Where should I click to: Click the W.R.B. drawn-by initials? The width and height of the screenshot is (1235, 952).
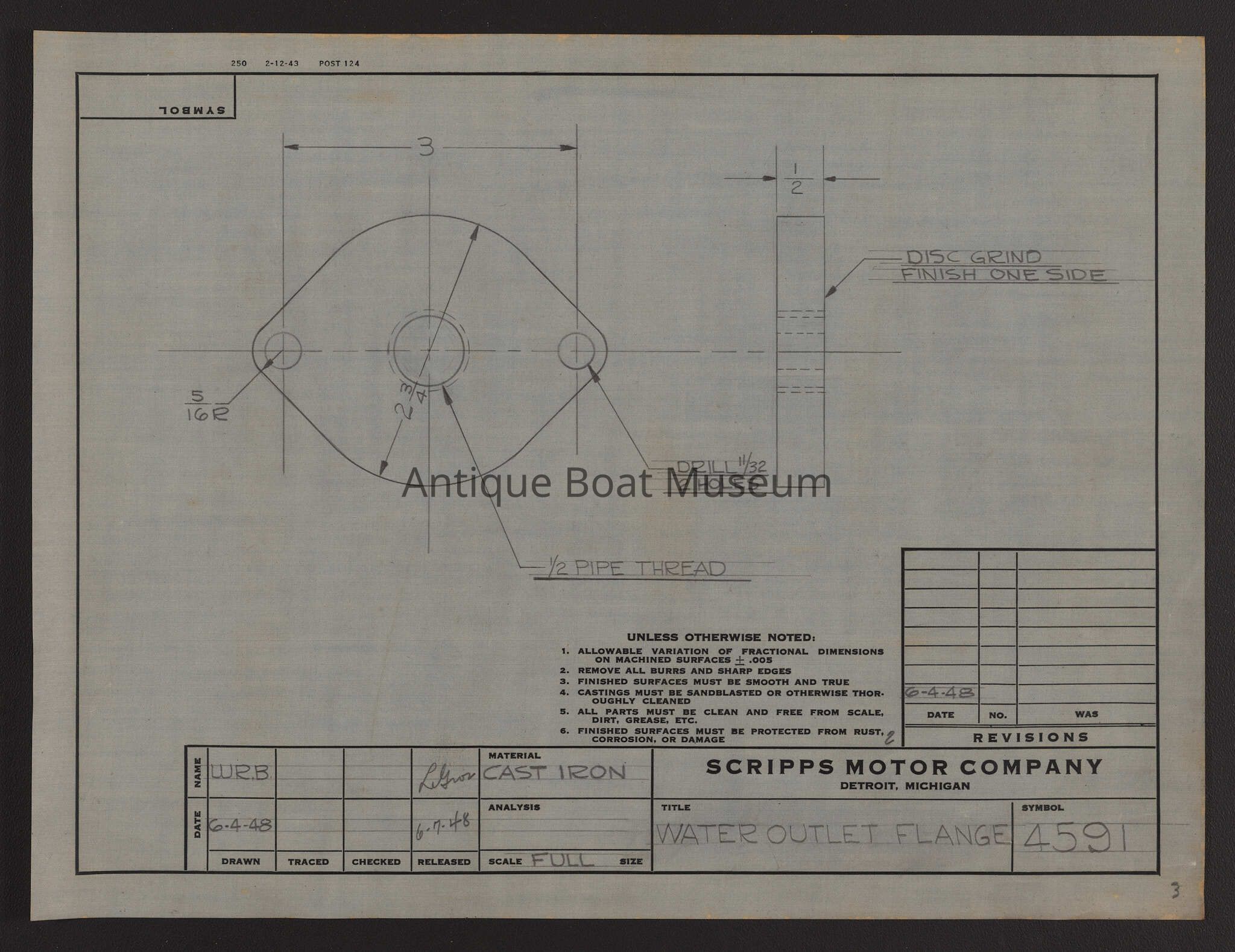coord(240,773)
